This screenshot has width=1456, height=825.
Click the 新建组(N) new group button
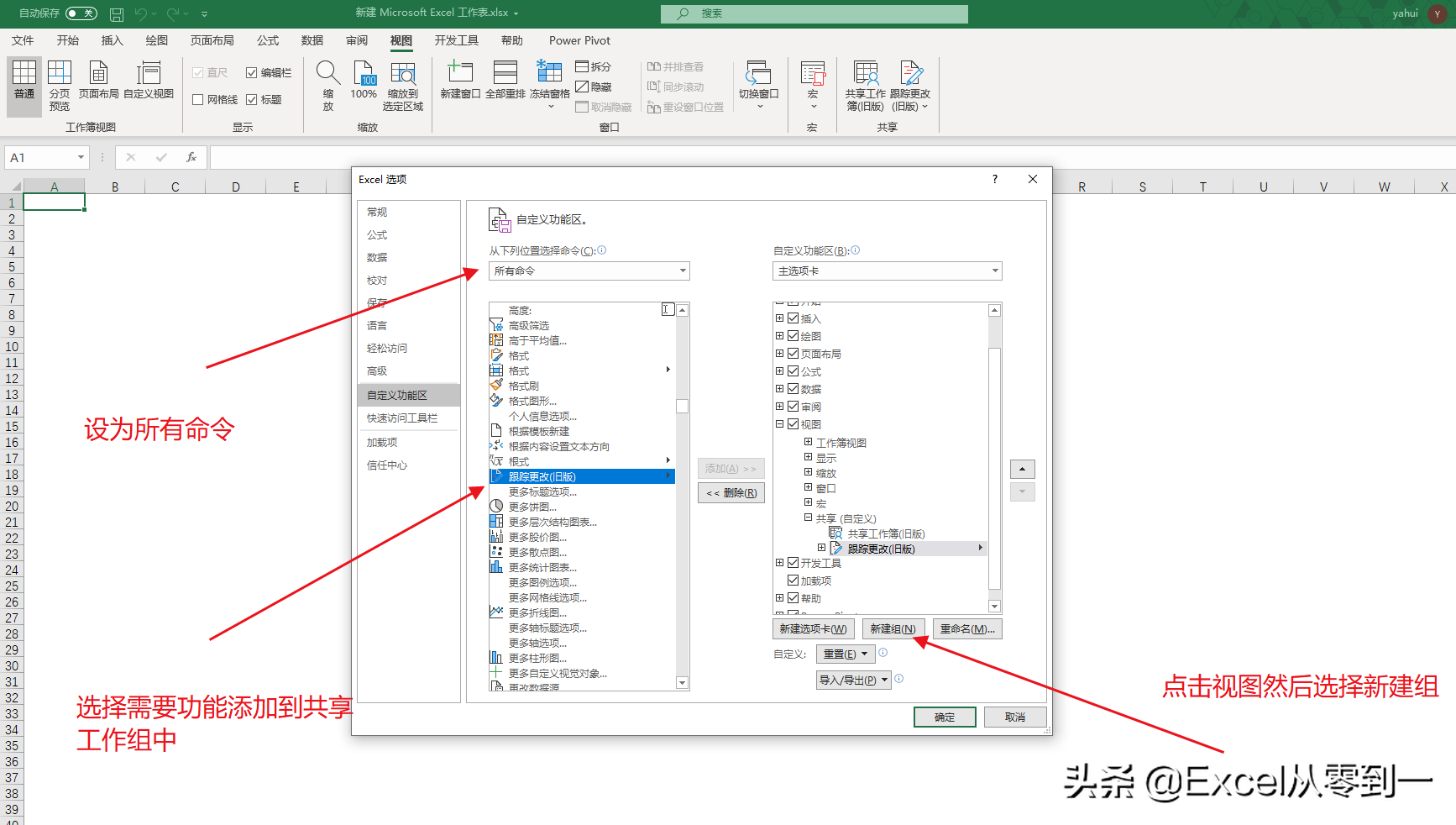coord(893,628)
